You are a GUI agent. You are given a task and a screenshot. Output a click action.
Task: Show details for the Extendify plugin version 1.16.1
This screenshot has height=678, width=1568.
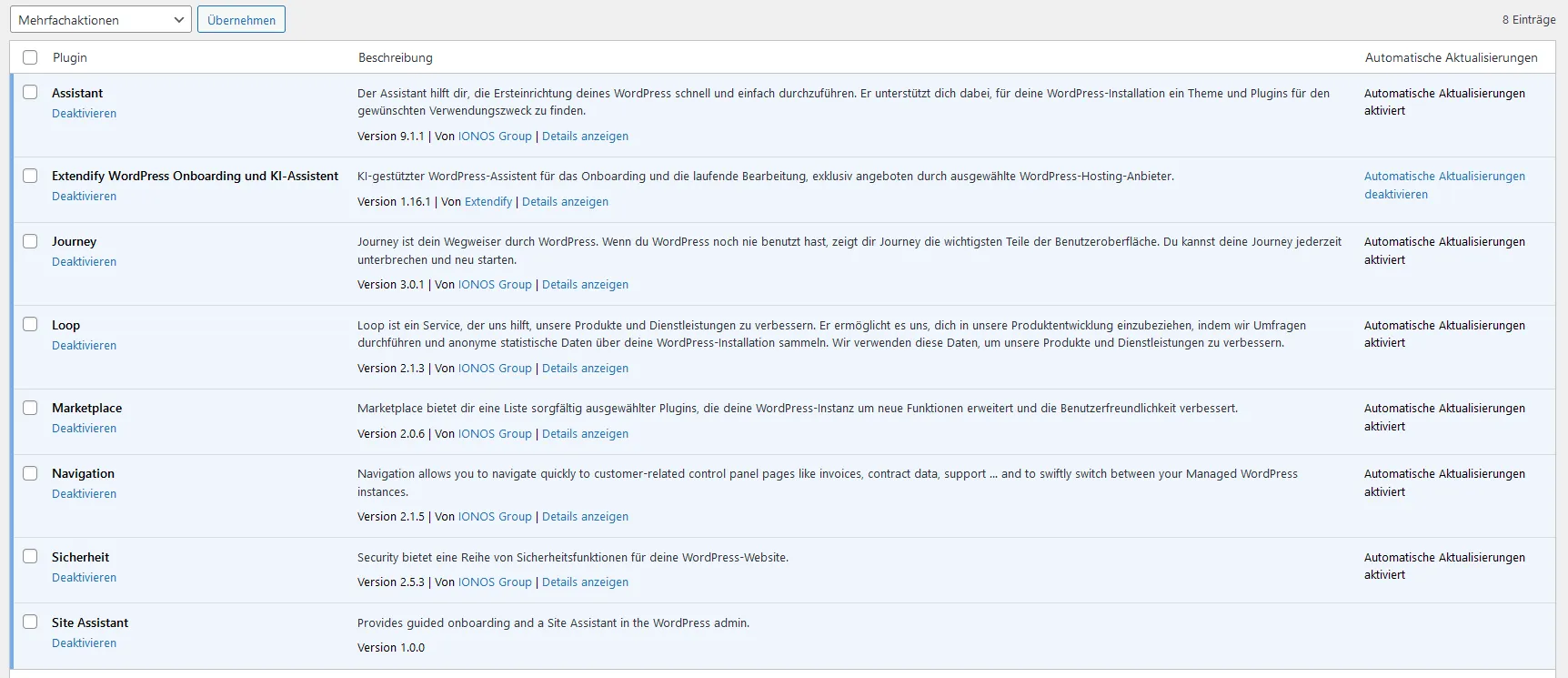click(565, 202)
